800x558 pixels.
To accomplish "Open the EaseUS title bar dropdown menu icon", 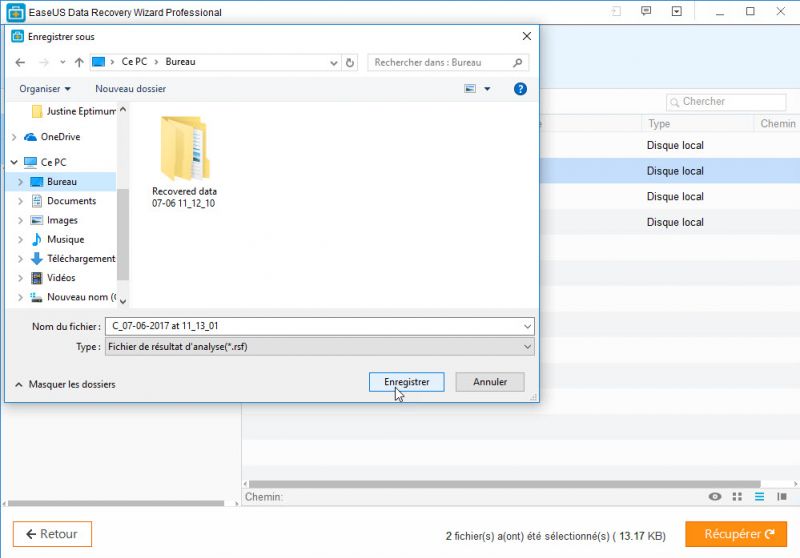I will (x=677, y=11).
